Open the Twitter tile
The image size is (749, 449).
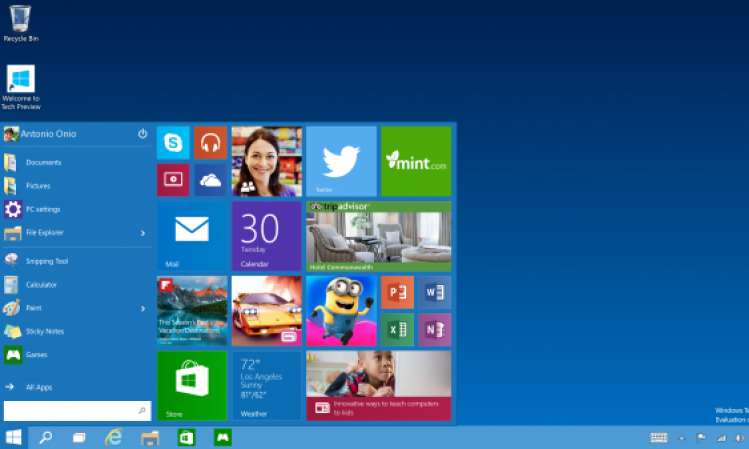point(341,161)
